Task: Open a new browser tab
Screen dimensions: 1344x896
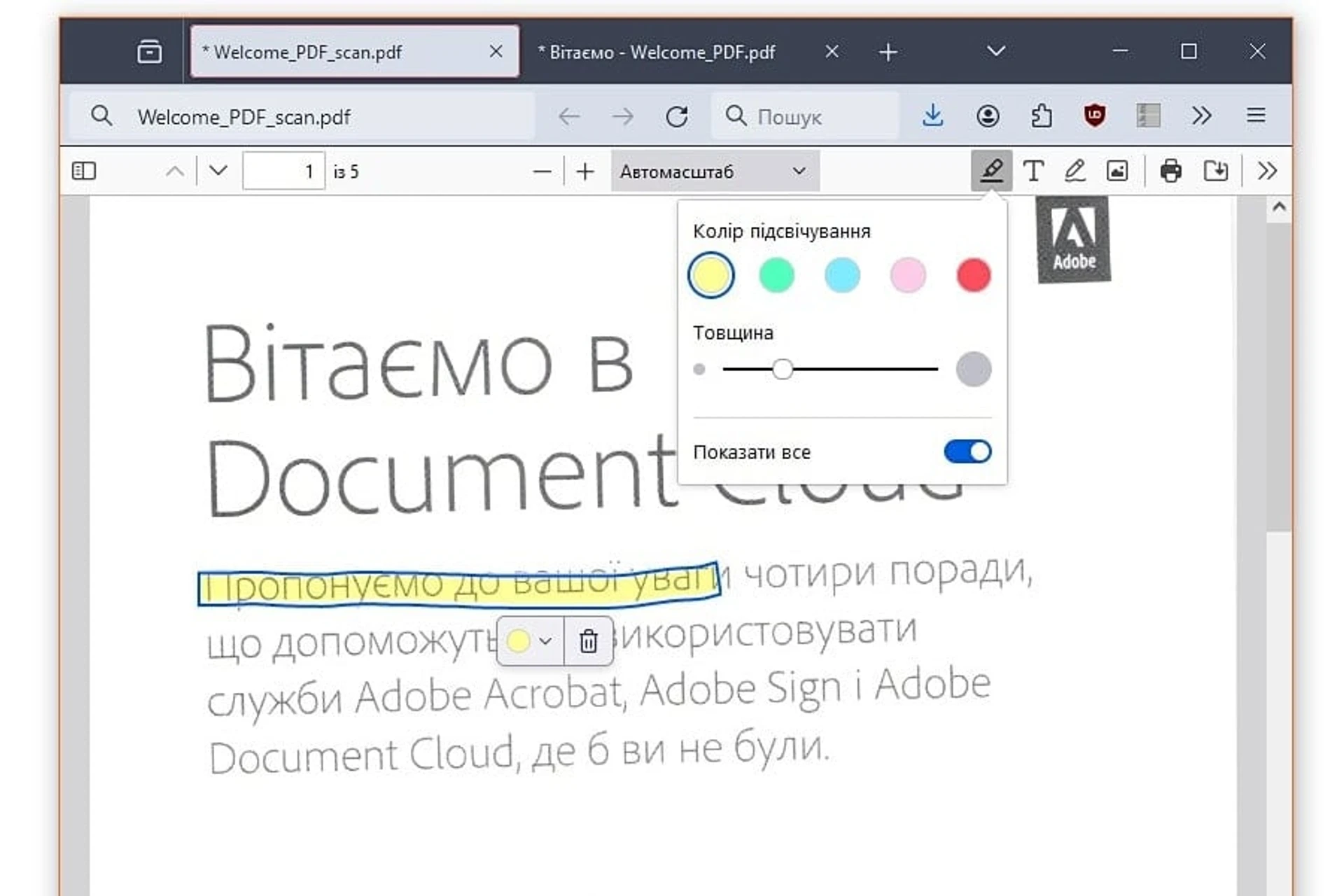Action: (888, 52)
